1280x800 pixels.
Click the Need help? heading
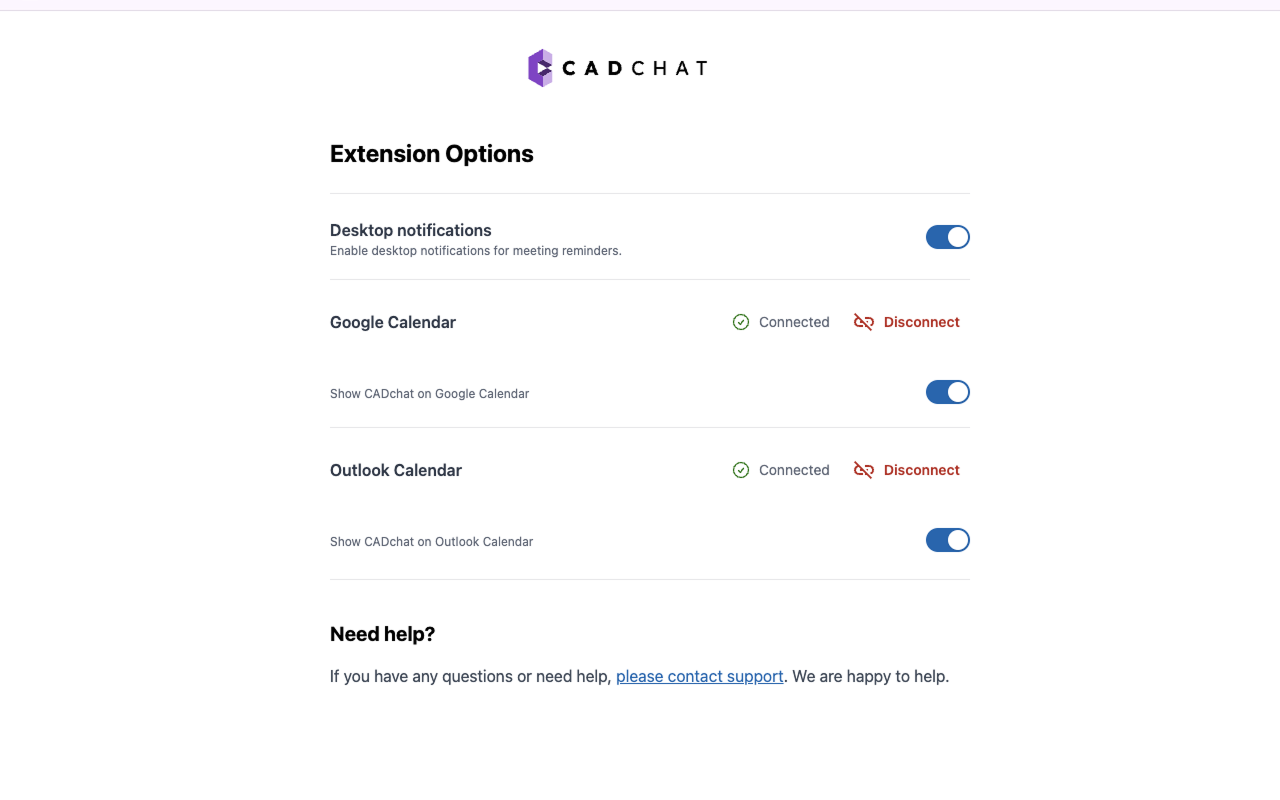[383, 634]
